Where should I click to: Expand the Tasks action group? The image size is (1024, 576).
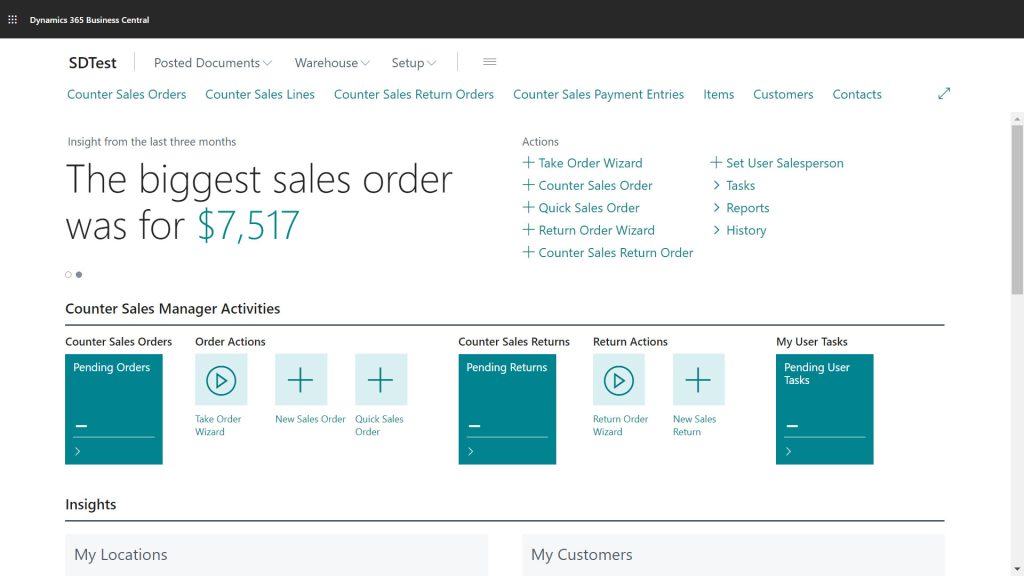[739, 185]
